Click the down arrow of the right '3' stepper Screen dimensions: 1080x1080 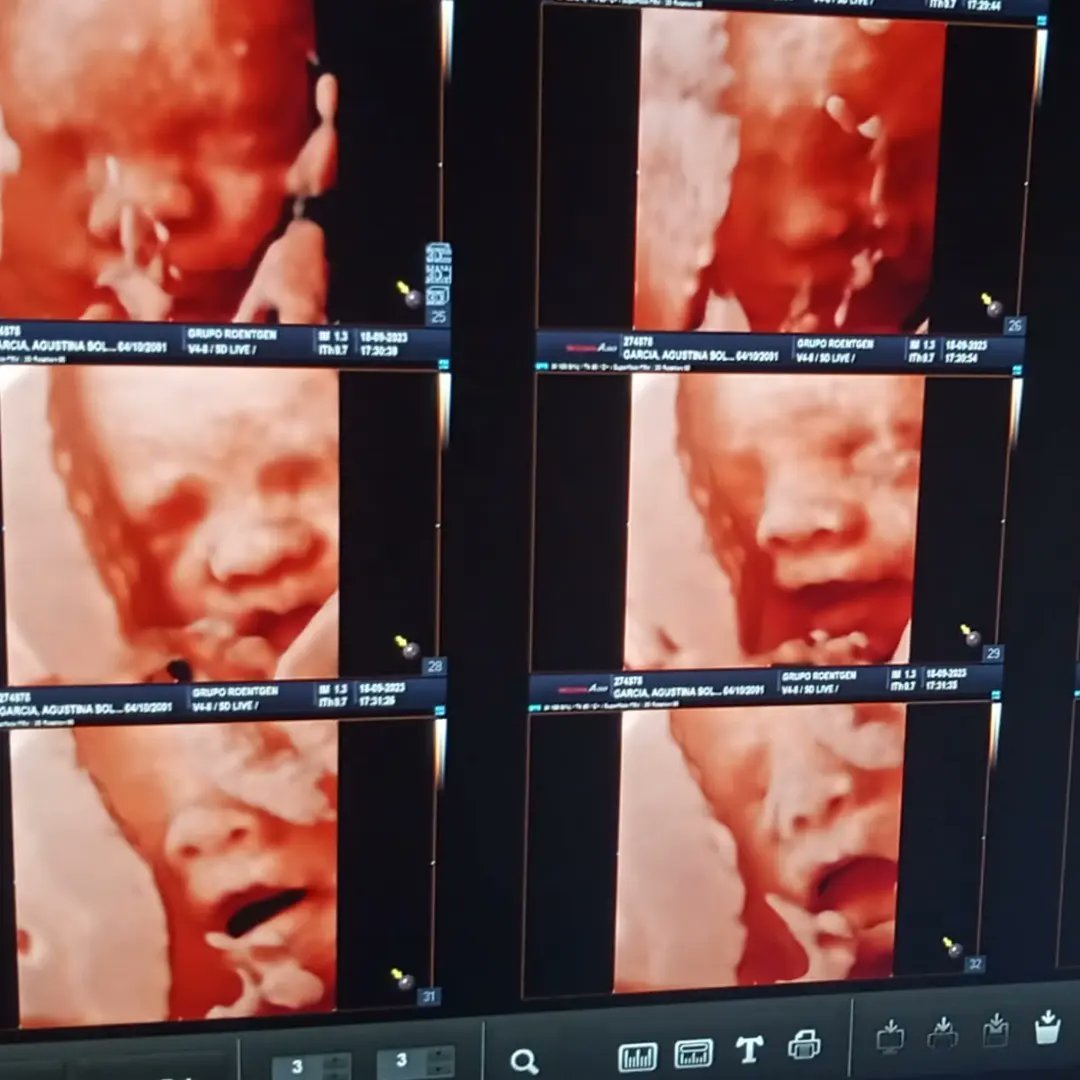[440, 1070]
